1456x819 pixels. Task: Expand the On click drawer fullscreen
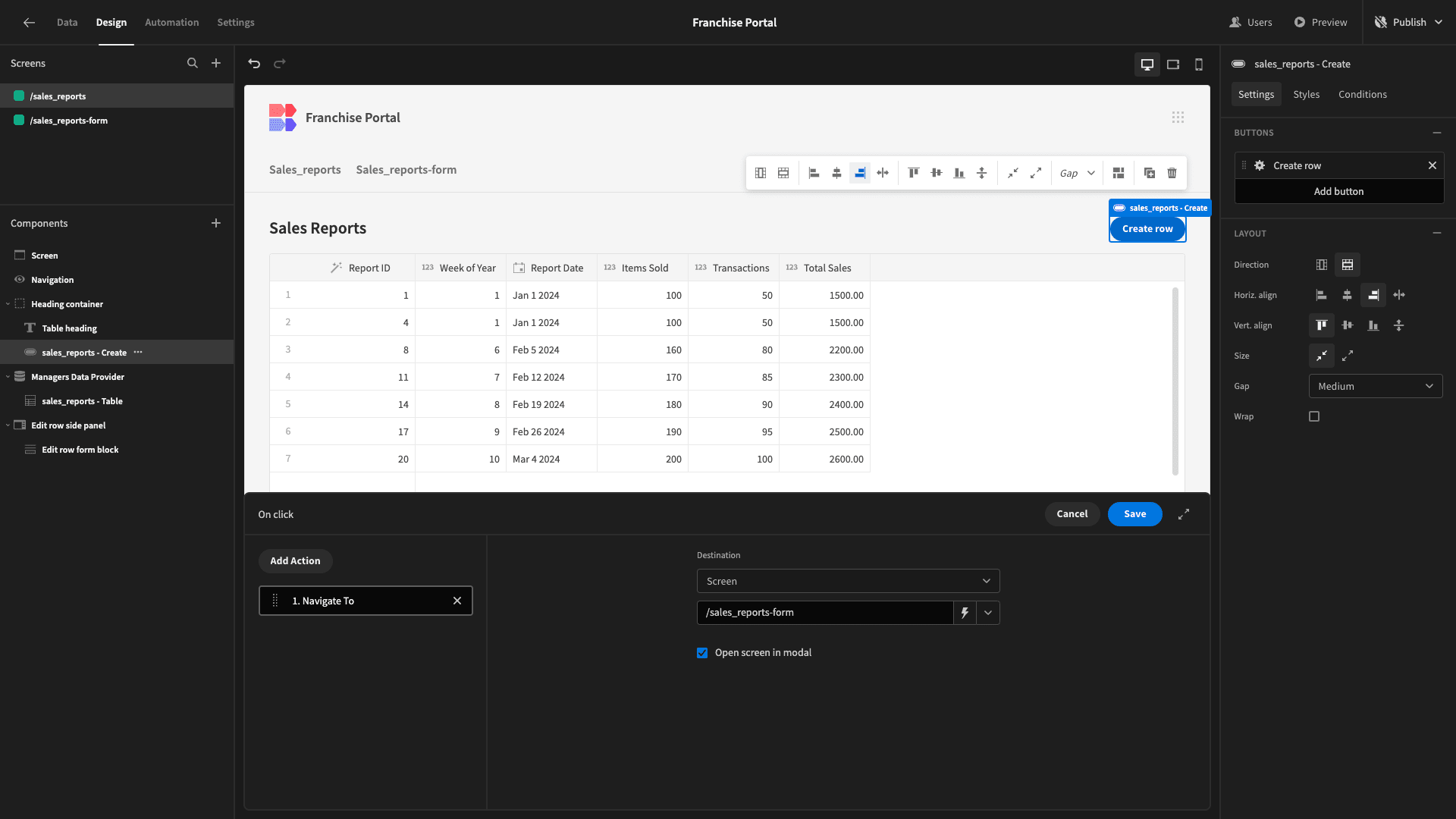point(1184,514)
